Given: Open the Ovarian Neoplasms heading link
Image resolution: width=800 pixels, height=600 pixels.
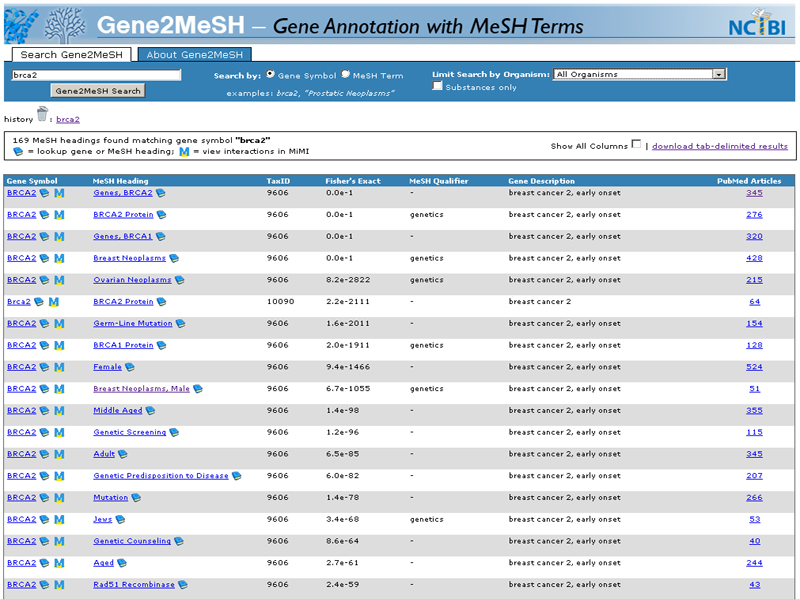Looking at the screenshot, I should coord(132,280).
